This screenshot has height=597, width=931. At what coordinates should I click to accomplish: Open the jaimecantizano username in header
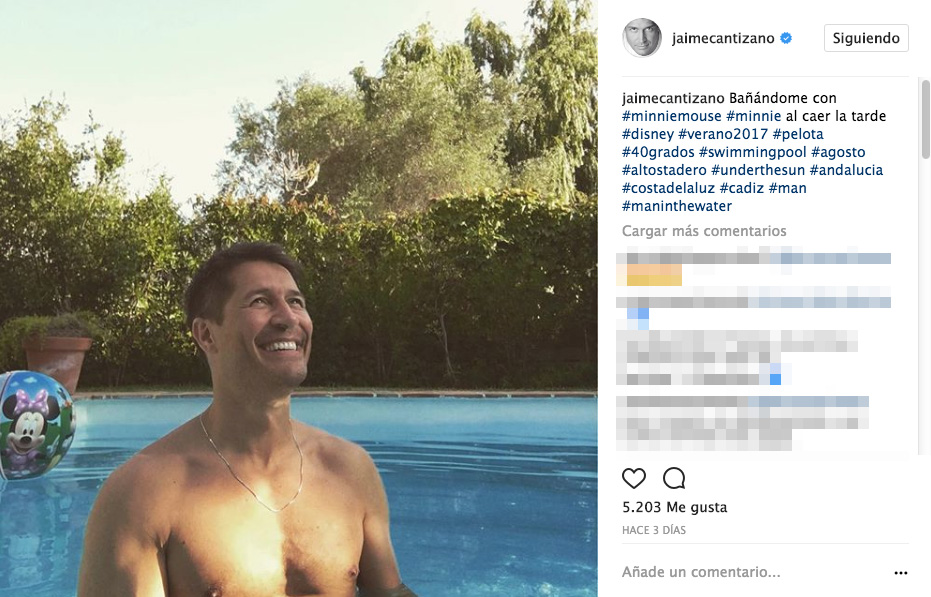[724, 38]
